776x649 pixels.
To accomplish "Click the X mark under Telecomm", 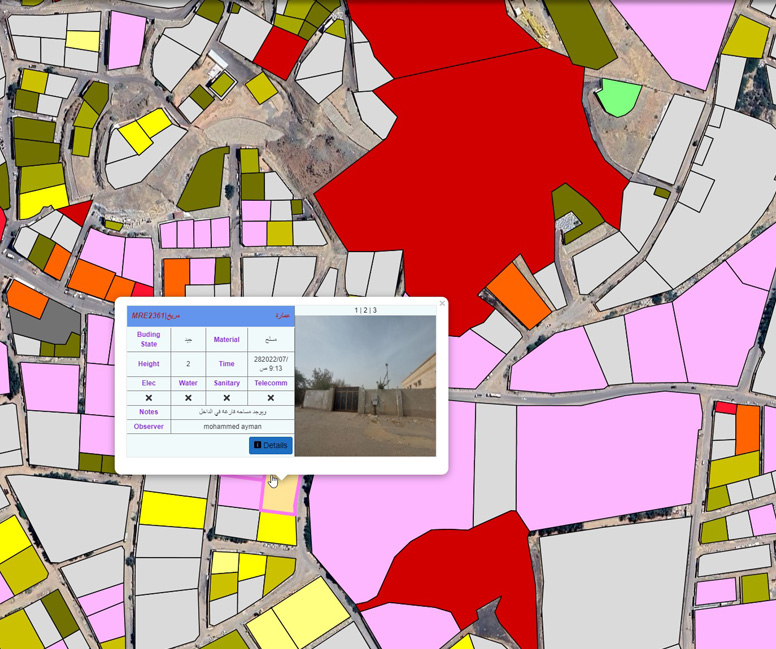I will [270, 398].
